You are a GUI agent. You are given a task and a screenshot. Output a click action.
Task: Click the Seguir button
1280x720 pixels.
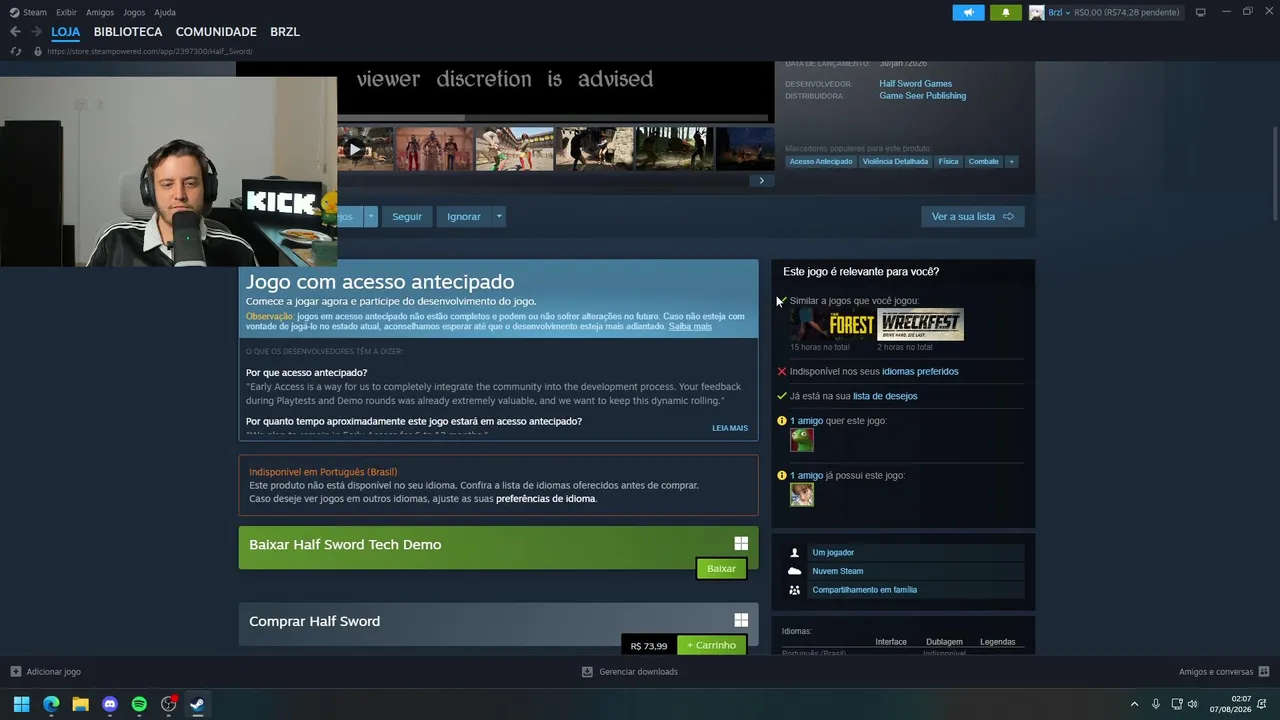(407, 216)
